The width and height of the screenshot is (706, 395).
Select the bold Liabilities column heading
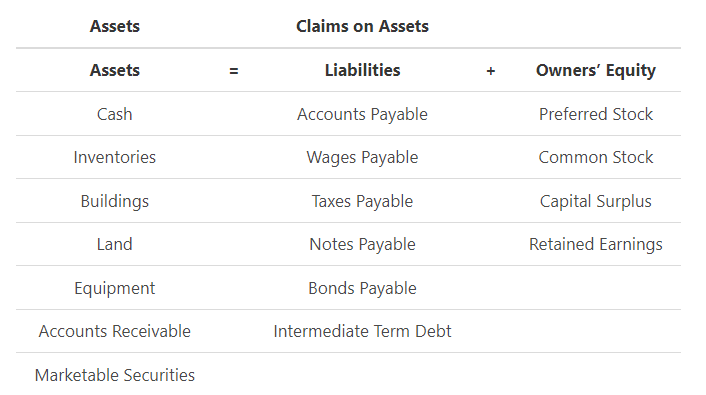[x=362, y=70]
